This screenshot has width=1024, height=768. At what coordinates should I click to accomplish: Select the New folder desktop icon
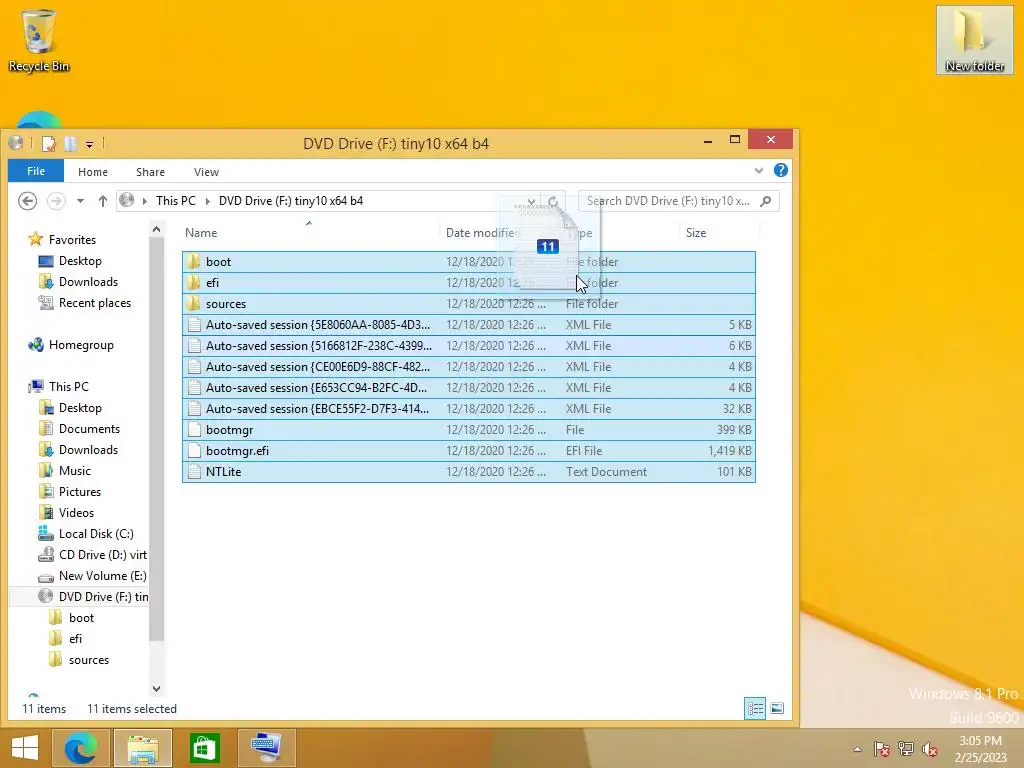974,40
